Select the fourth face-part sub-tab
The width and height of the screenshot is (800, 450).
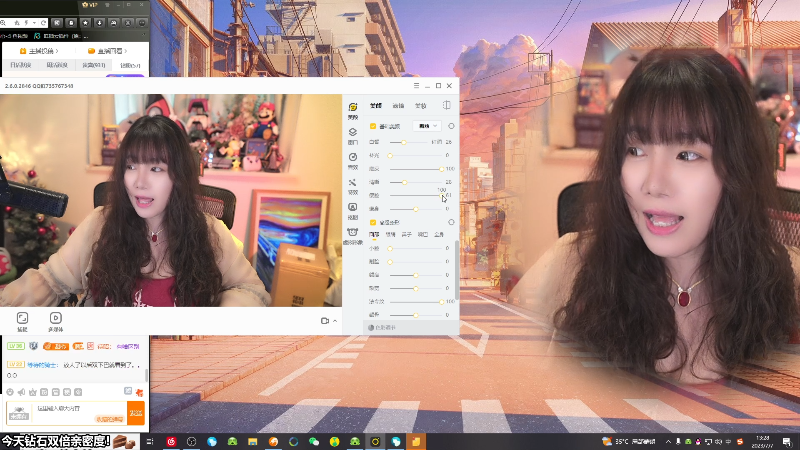click(423, 235)
